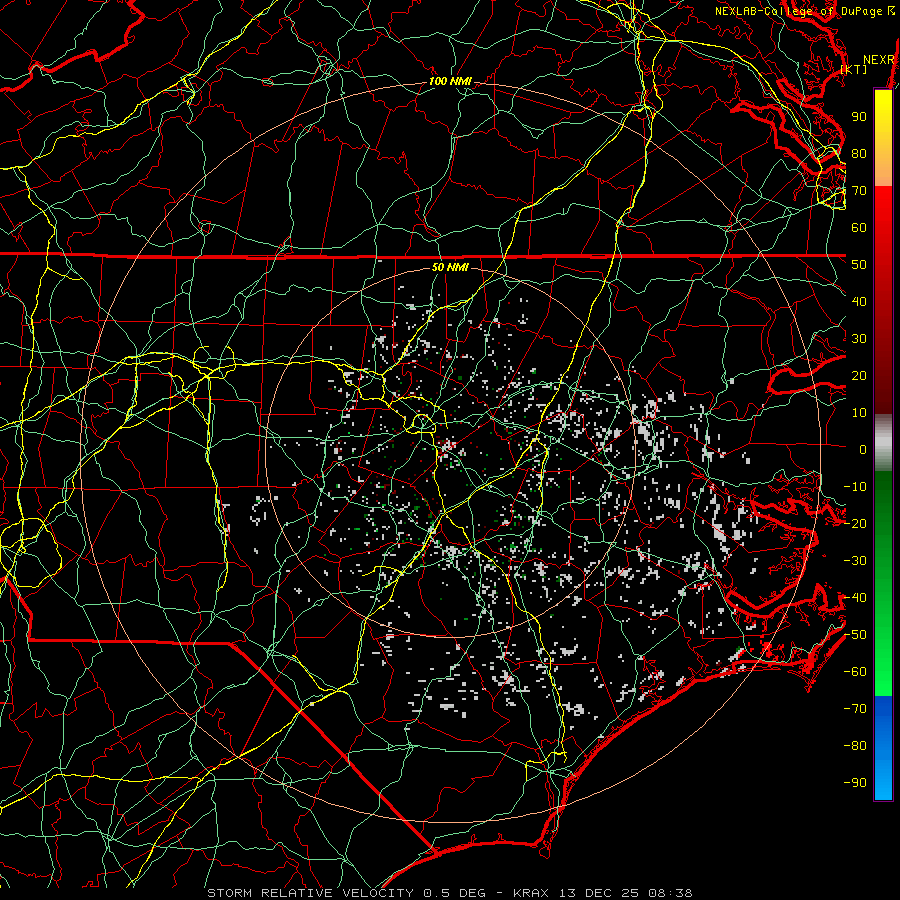Select the 90 value on velocity scale
Image resolution: width=900 pixels, height=900 pixels.
pos(859,117)
